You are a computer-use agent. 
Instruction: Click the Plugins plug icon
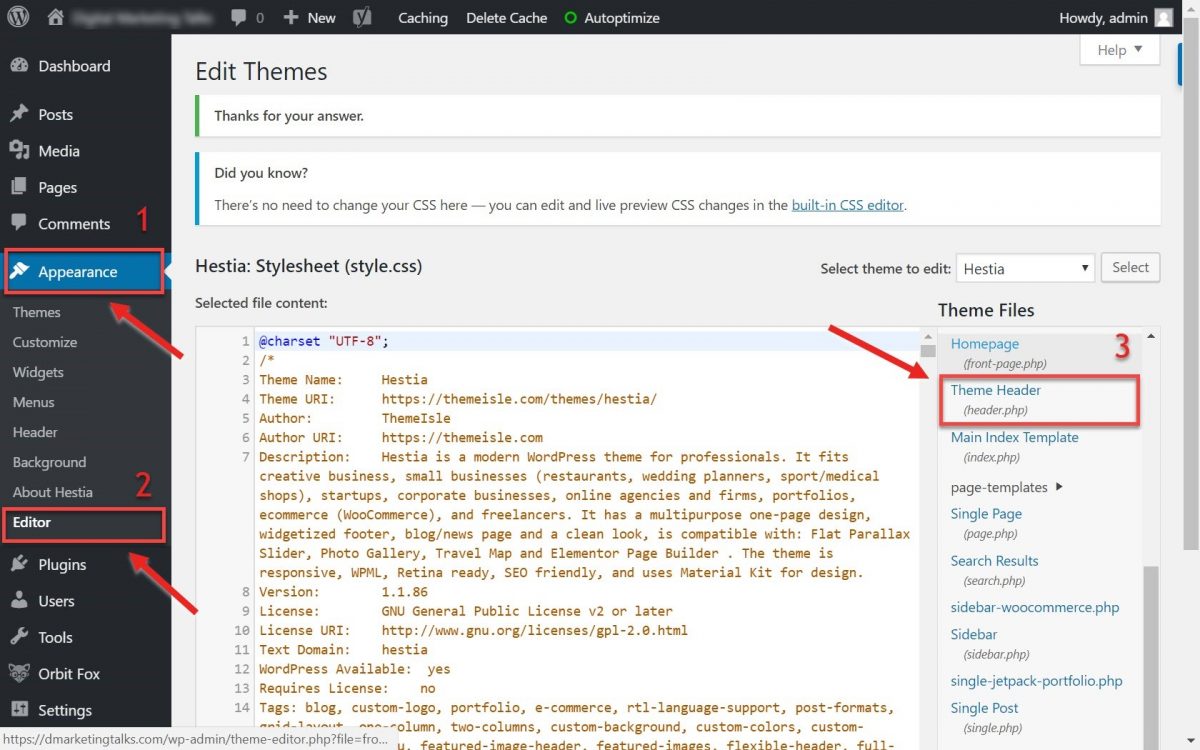pos(19,564)
